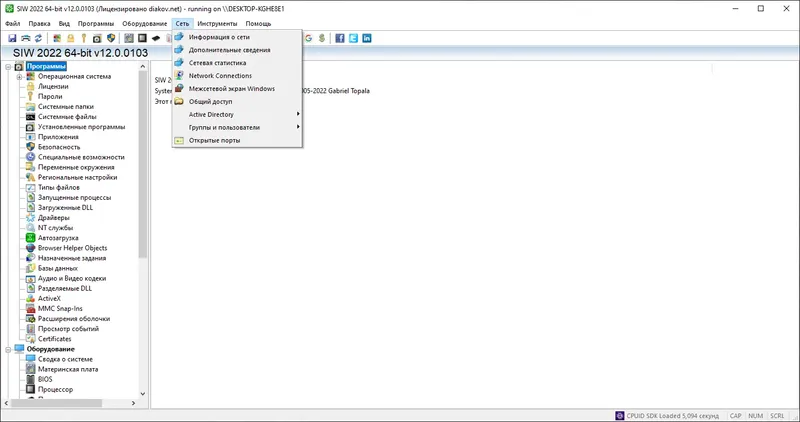Click the CPUID SDK status bar icon
Viewport: 800px width, 422px height.
click(619, 416)
